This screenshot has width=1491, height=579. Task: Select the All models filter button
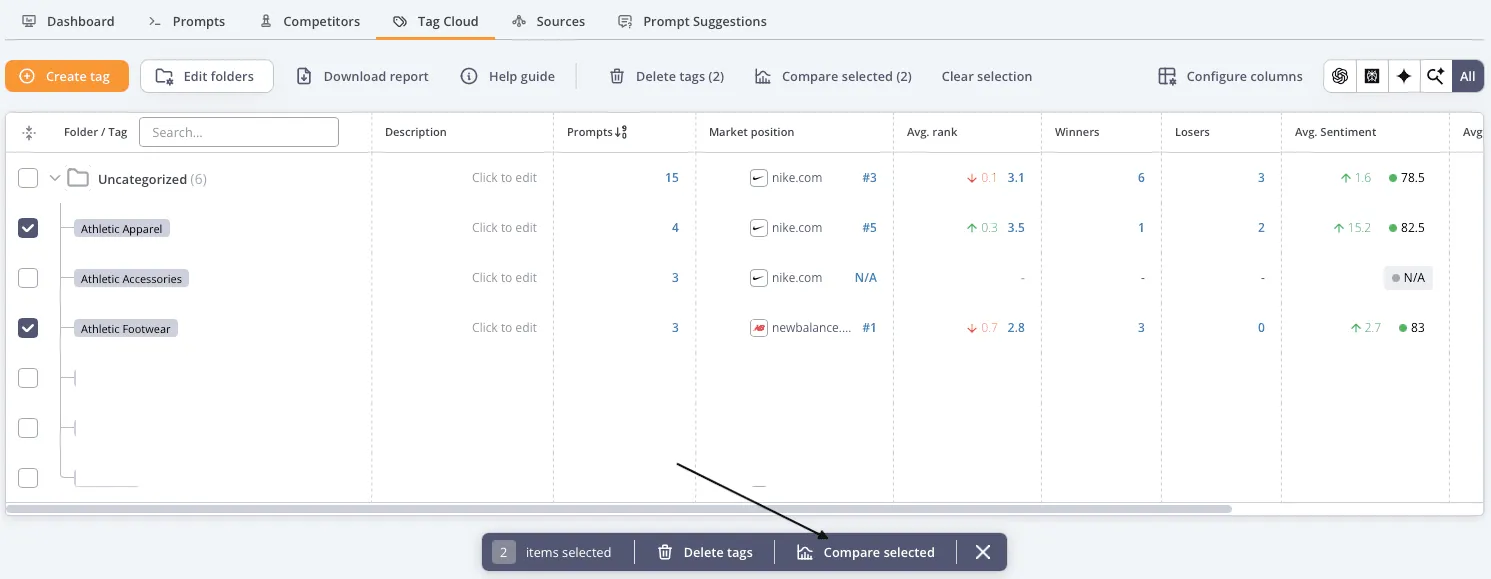point(1467,76)
